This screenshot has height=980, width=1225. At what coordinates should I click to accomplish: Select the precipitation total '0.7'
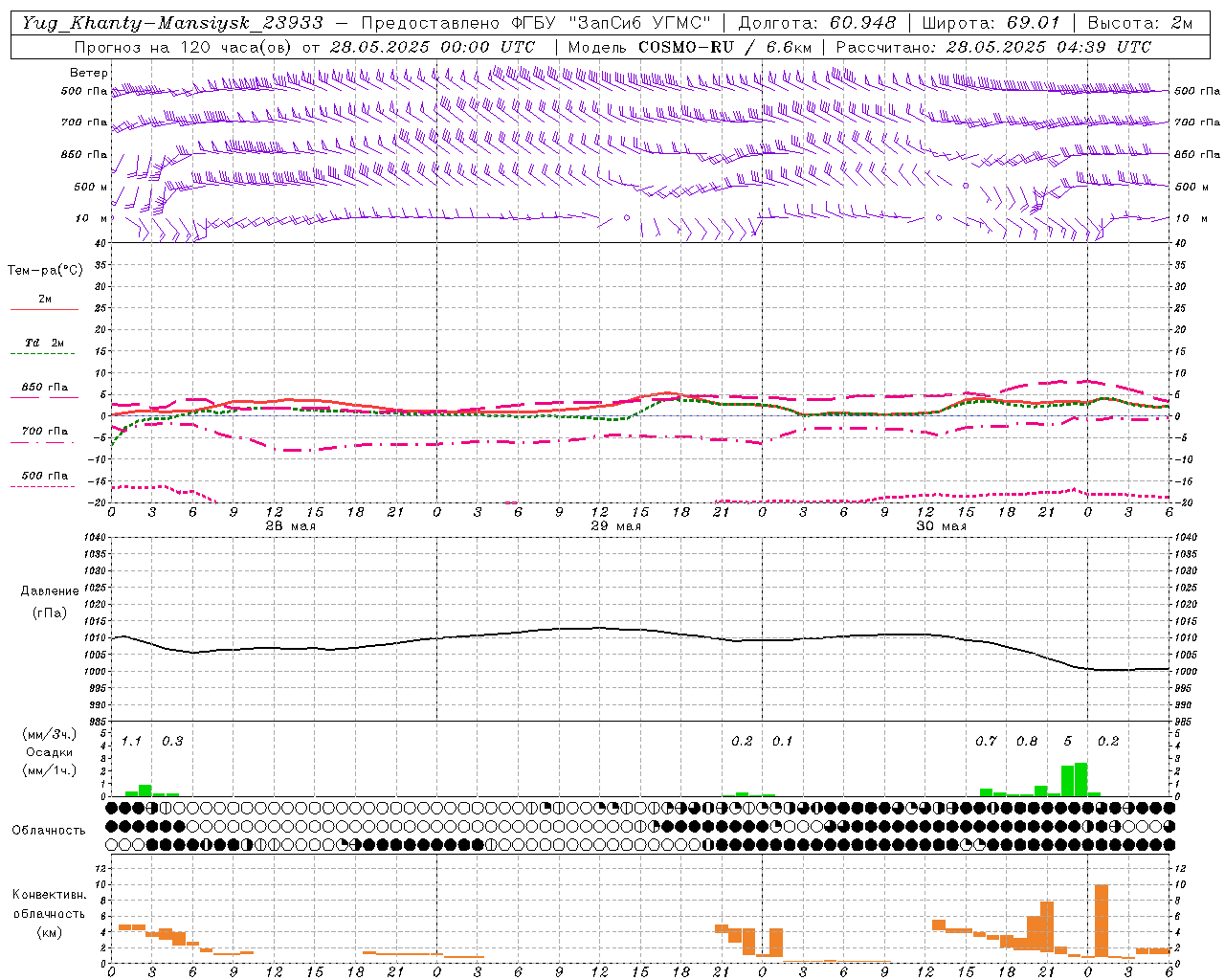pyautogui.click(x=986, y=741)
